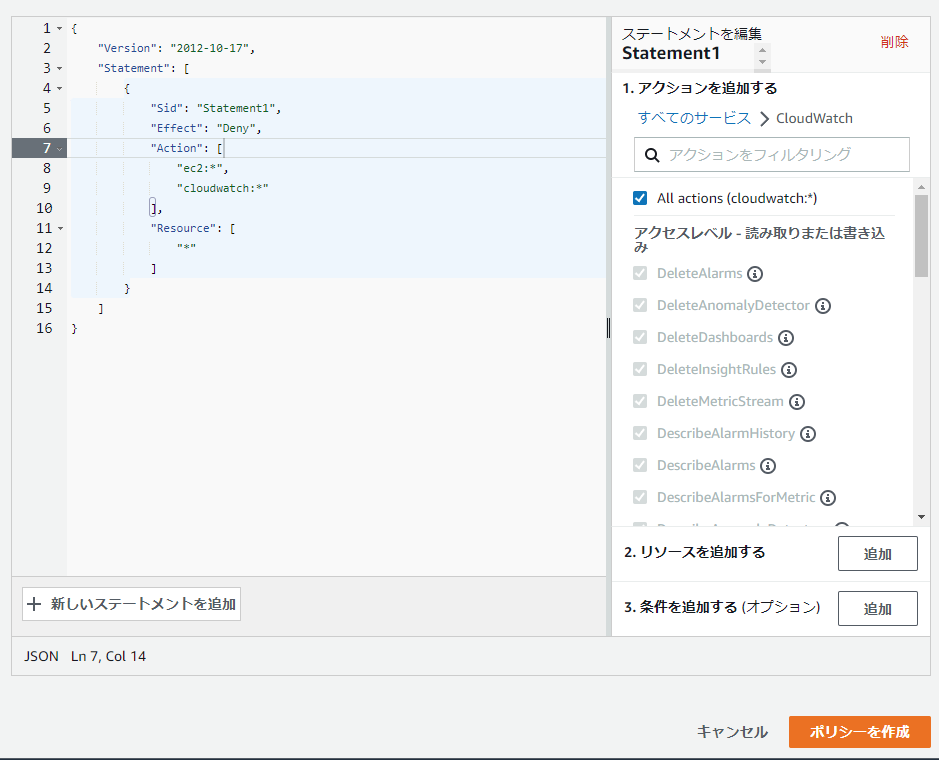939x760 pixels.
Task: Click the "Deny" effect value in editor
Action: [236, 128]
